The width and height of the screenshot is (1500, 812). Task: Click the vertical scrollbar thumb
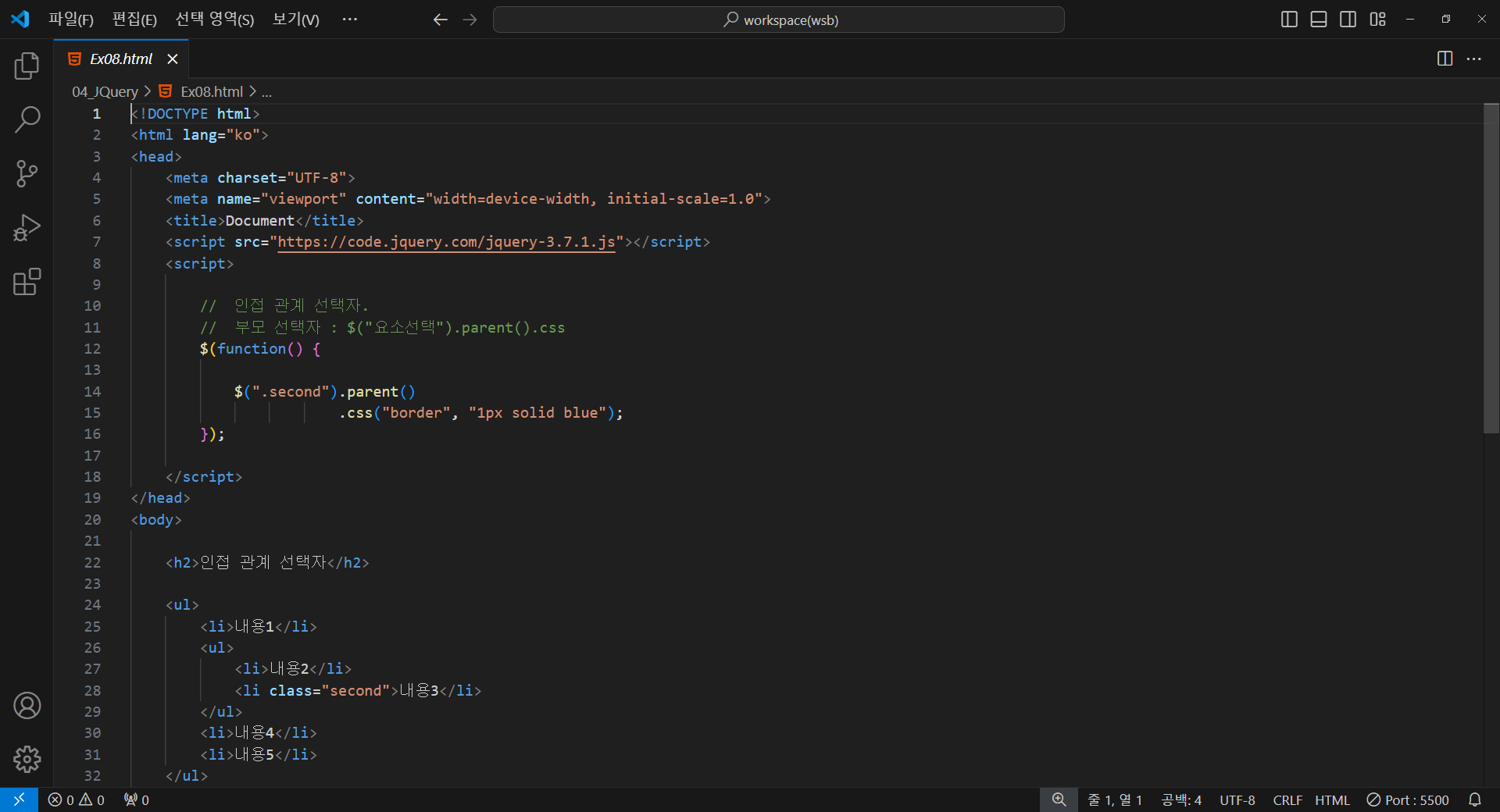click(1491, 268)
